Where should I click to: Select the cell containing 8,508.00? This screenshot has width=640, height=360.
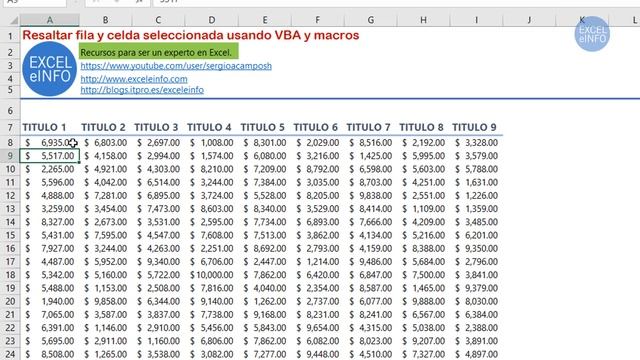[x=50, y=354]
